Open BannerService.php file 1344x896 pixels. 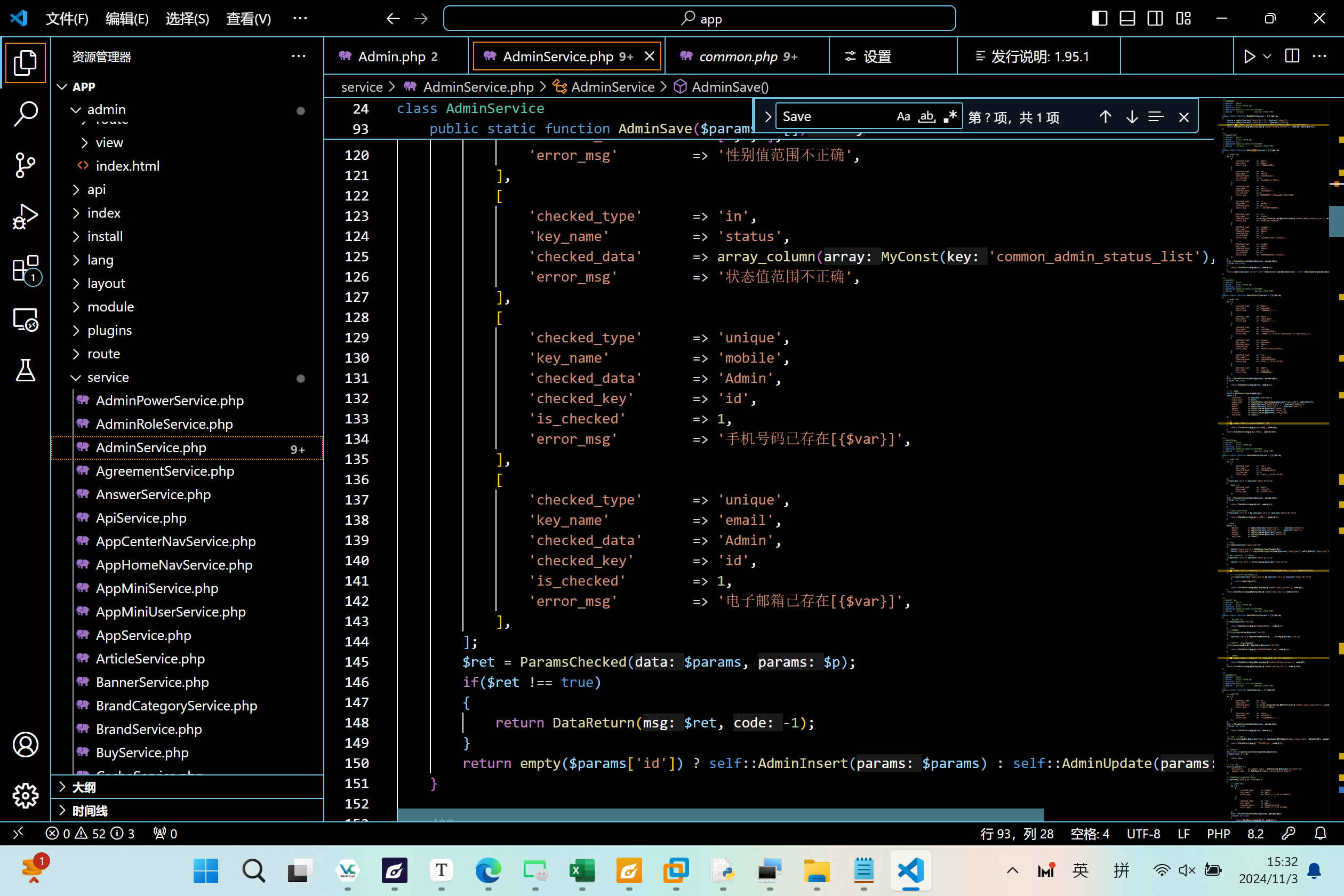pyautogui.click(x=187, y=682)
